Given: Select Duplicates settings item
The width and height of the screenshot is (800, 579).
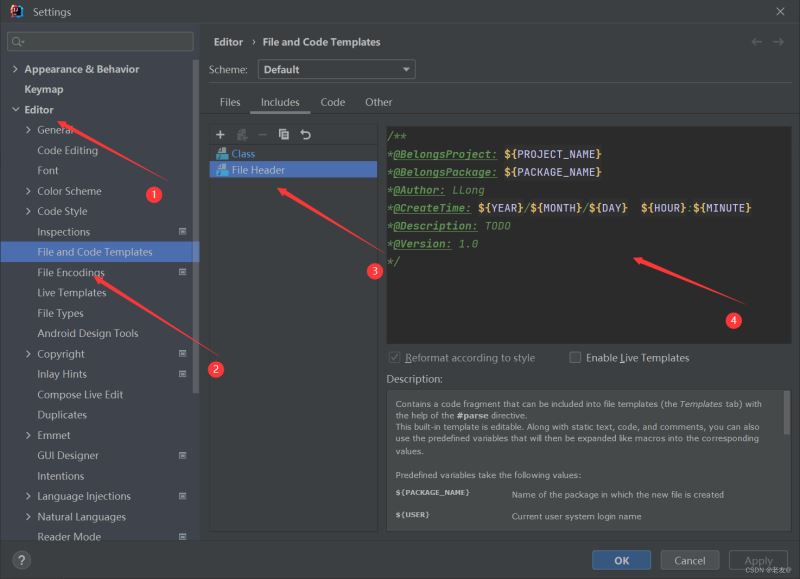Looking at the screenshot, I should click(x=62, y=415).
